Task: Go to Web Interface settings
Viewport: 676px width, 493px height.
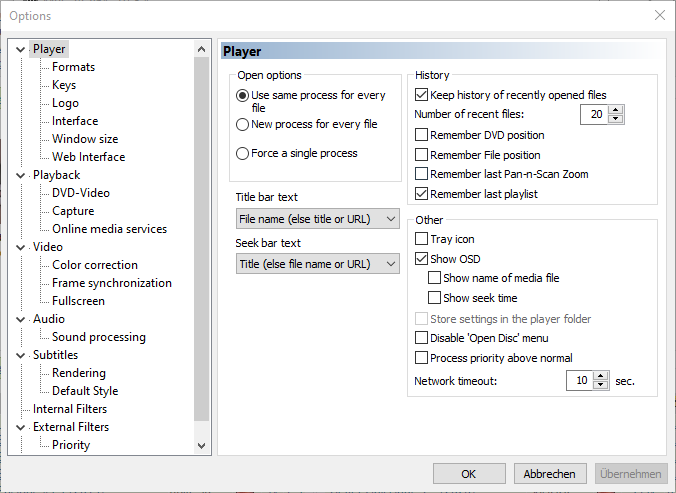Action: click(x=89, y=157)
